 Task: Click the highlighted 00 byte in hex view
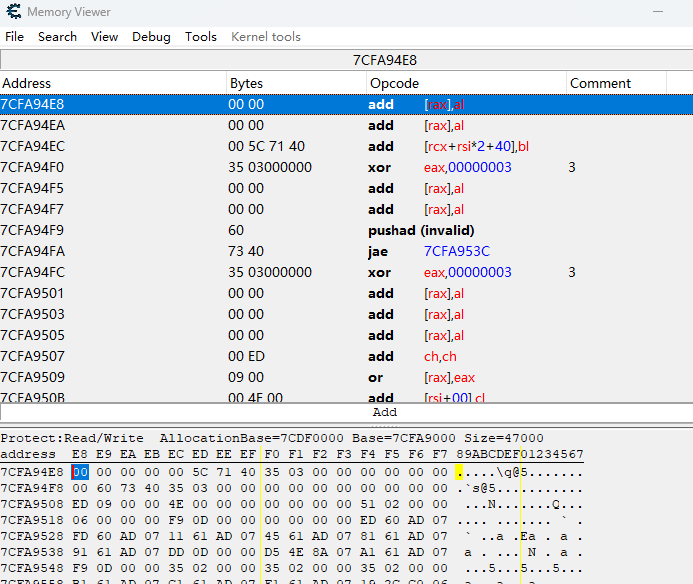(80, 472)
